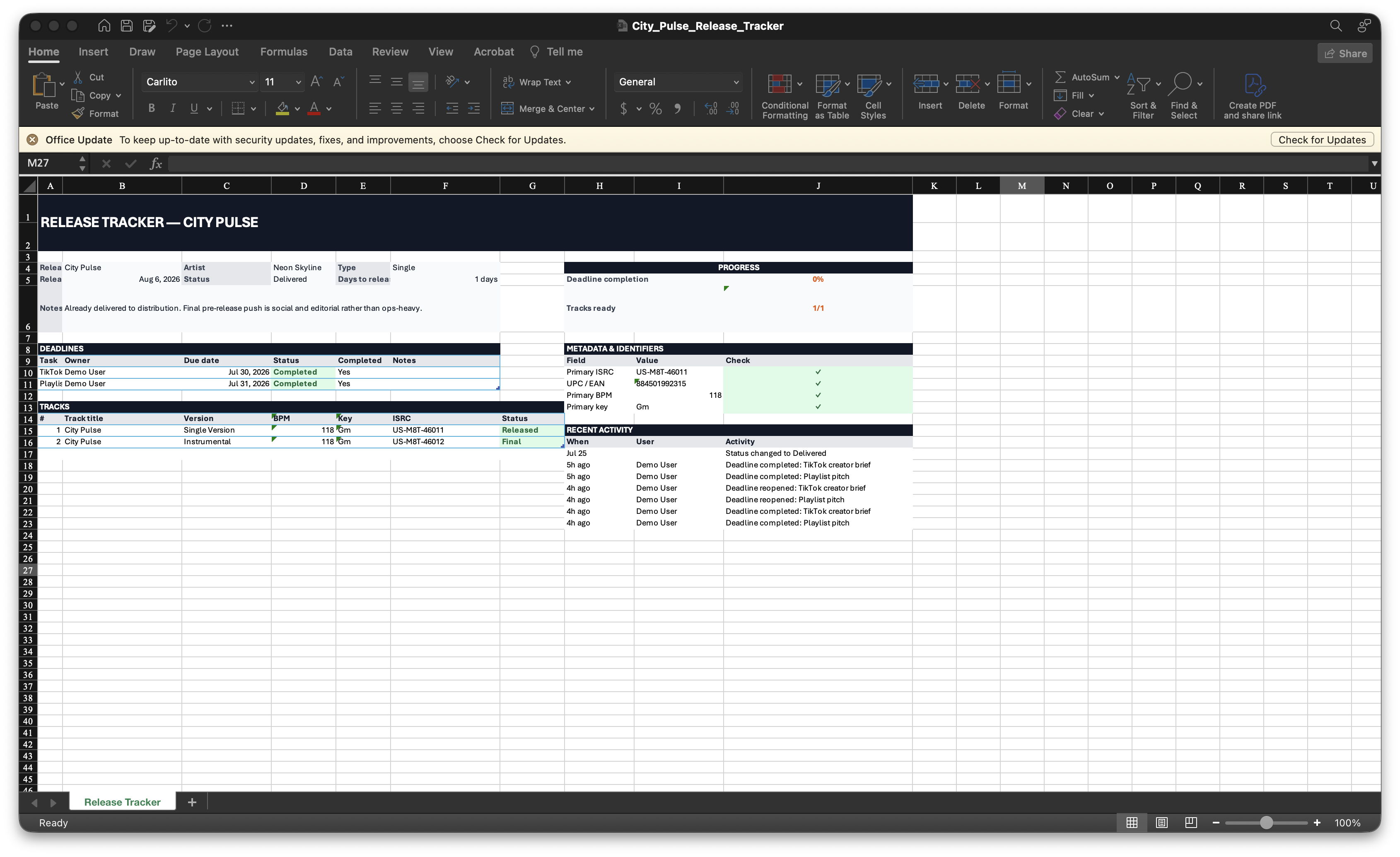Switch to Page Layout view in status bar

pyautogui.click(x=1161, y=822)
